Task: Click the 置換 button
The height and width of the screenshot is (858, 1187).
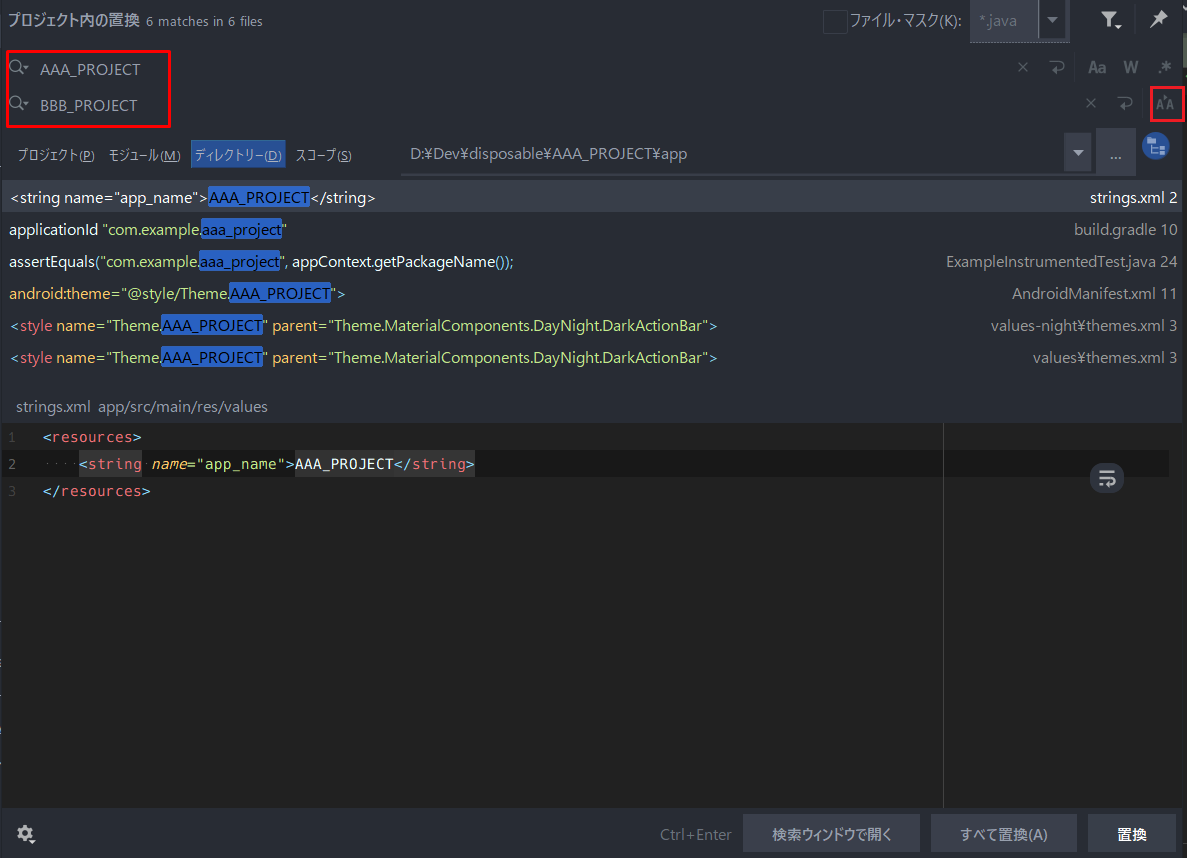Action: pyautogui.click(x=1132, y=834)
